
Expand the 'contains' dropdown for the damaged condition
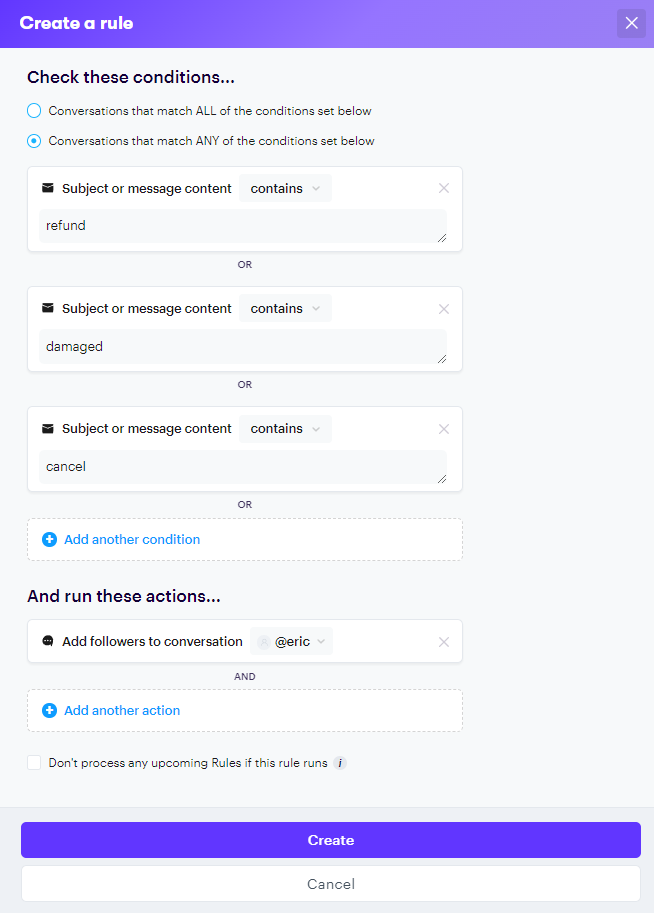point(285,308)
